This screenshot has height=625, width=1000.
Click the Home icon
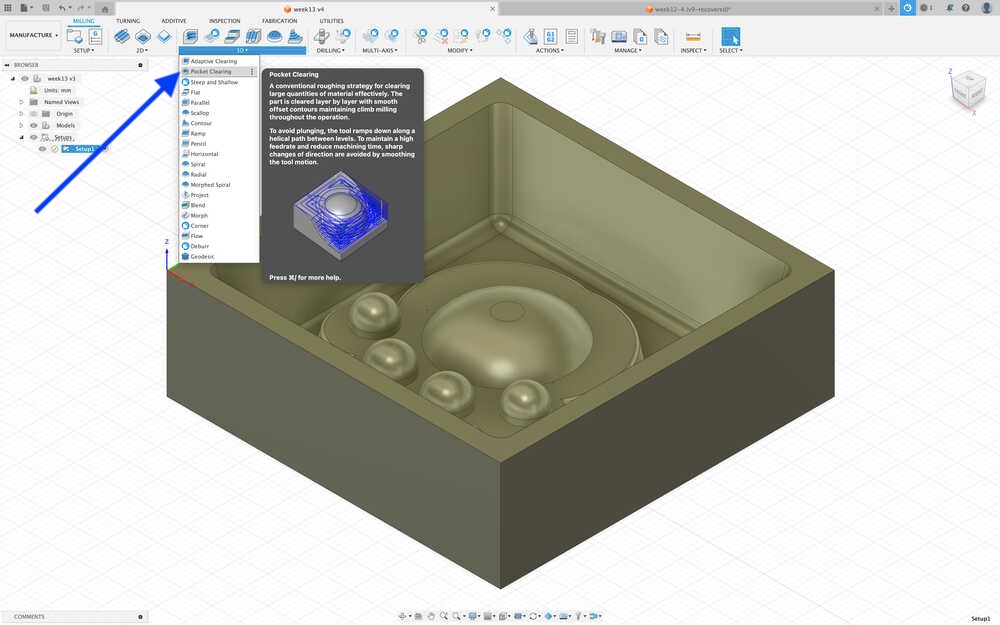click(x=105, y=9)
